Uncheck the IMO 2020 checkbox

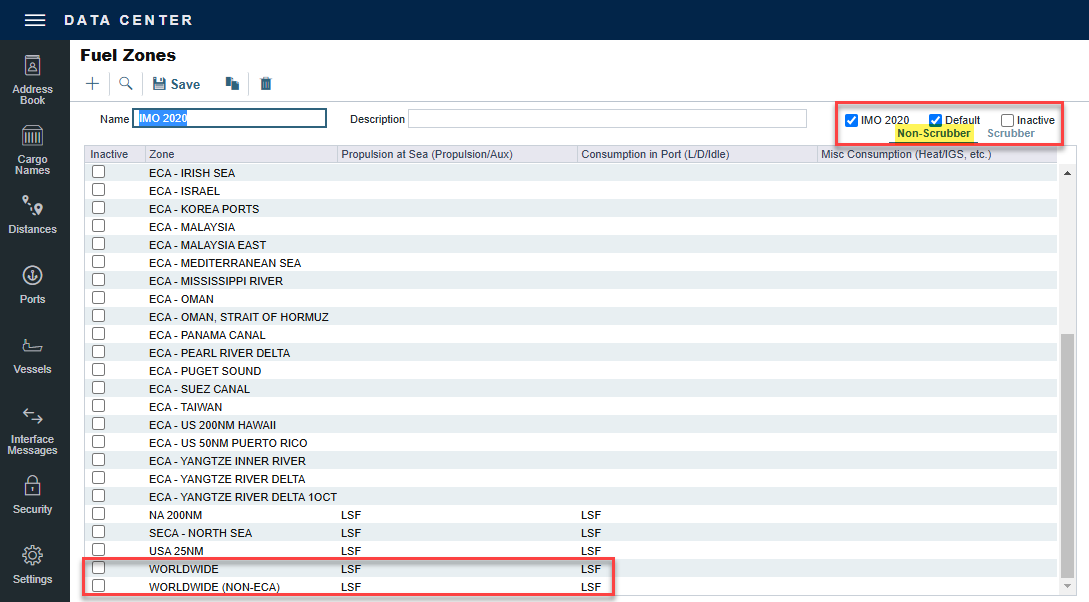tap(852, 120)
